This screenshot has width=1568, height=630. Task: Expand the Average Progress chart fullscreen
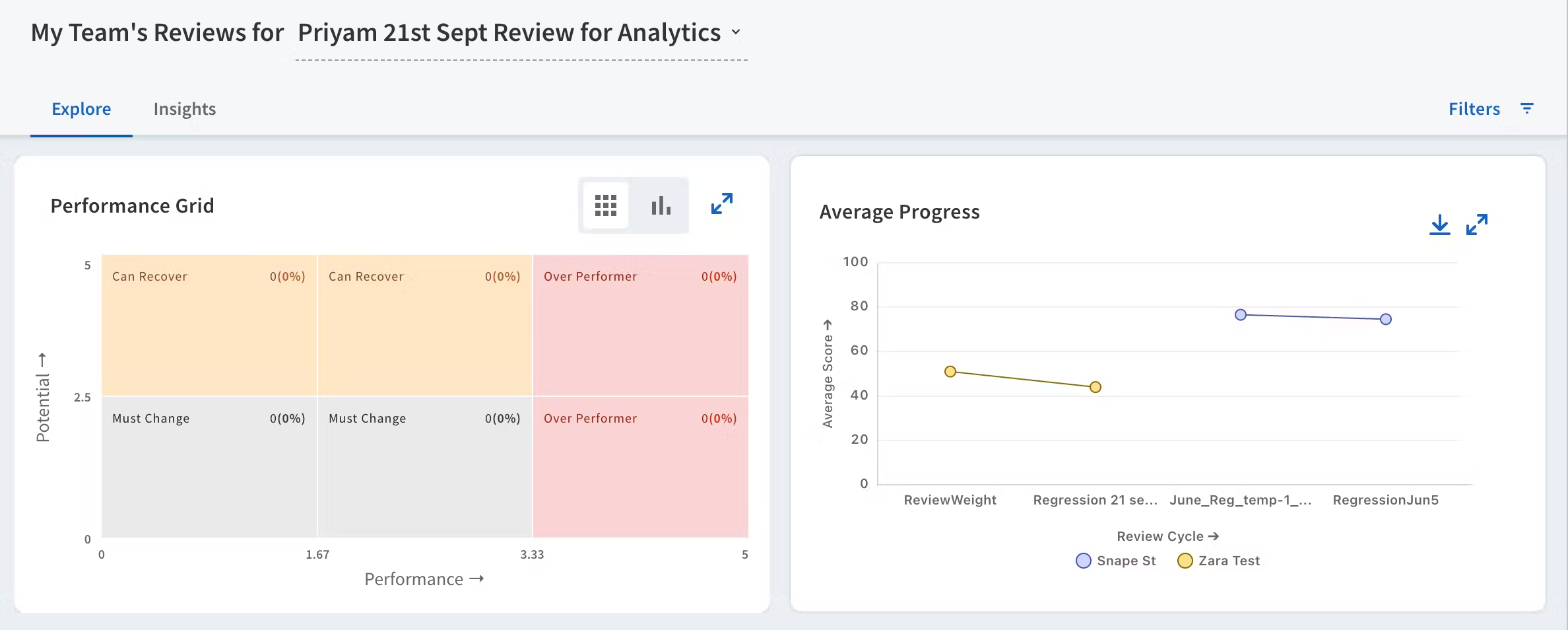coord(1477,225)
